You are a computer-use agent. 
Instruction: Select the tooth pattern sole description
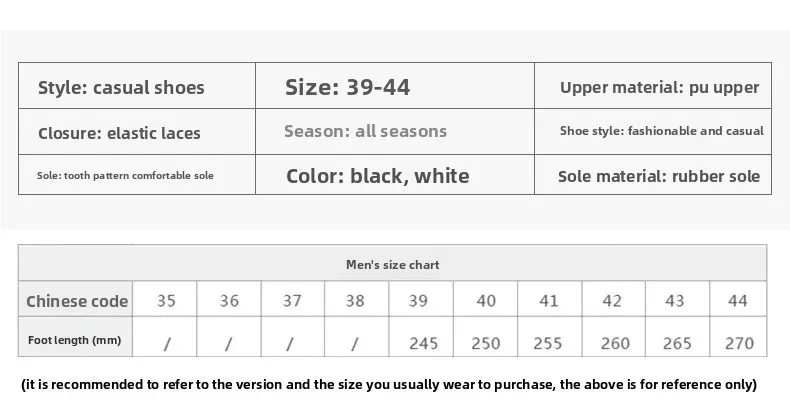(125, 175)
